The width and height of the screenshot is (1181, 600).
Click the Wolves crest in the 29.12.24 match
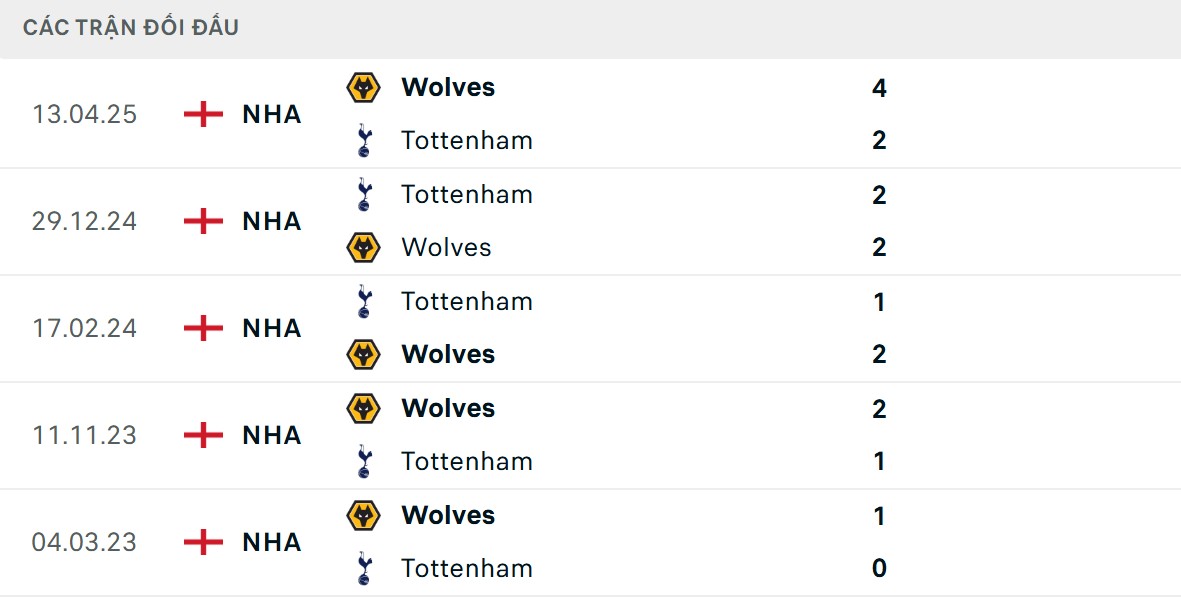click(363, 247)
